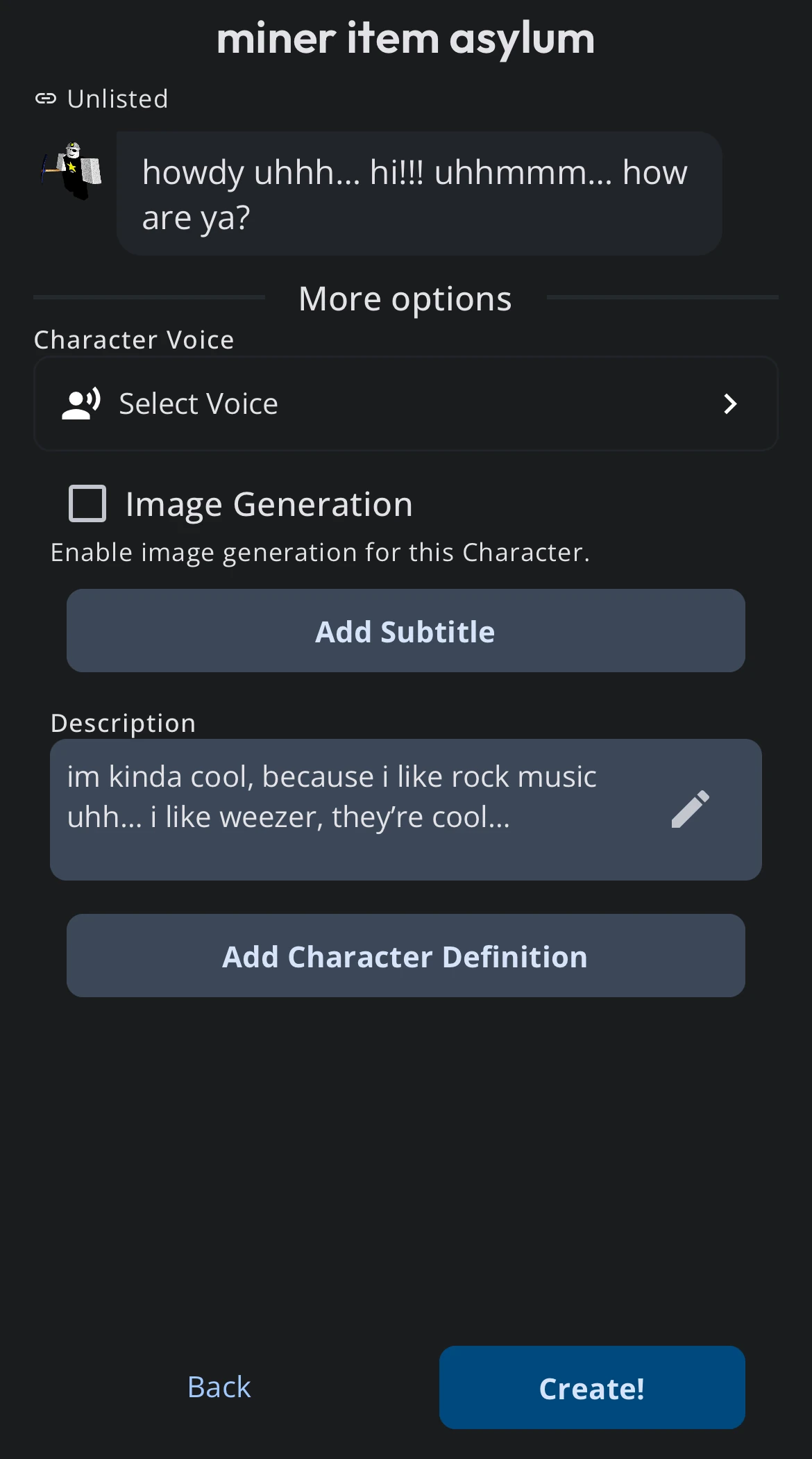
Task: Tap the "howdy uhhh" greeting message bubble
Action: pyautogui.click(x=418, y=194)
